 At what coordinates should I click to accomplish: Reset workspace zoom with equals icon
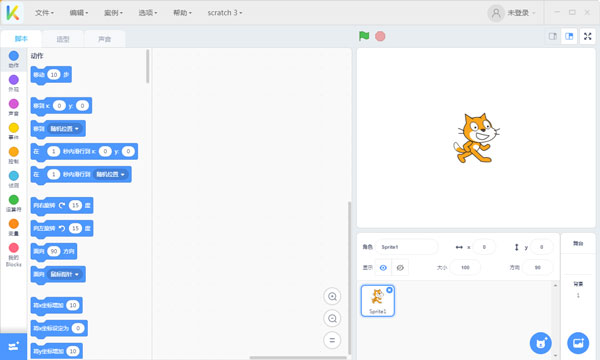[x=332, y=340]
